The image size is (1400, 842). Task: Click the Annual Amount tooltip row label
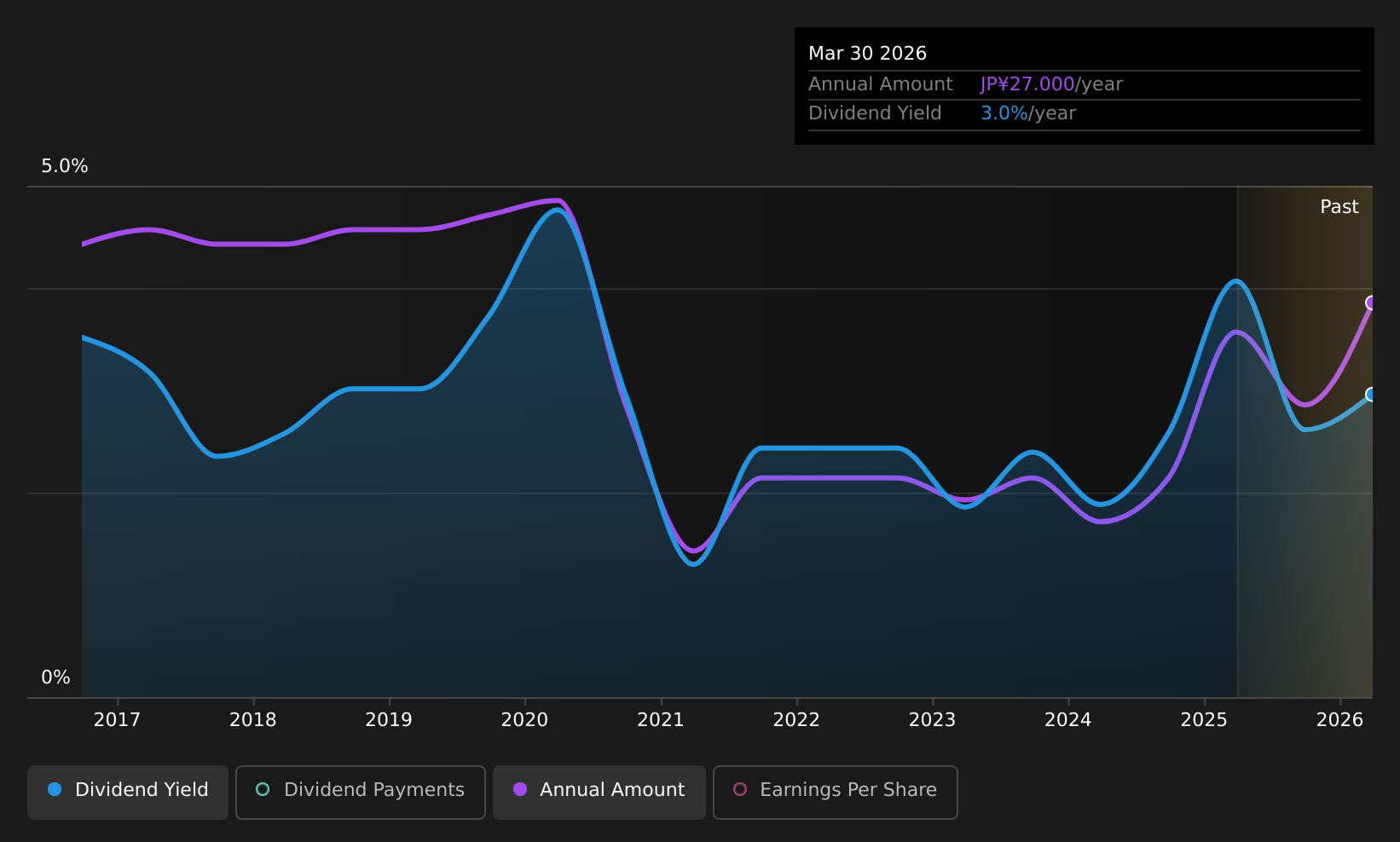[x=881, y=84]
